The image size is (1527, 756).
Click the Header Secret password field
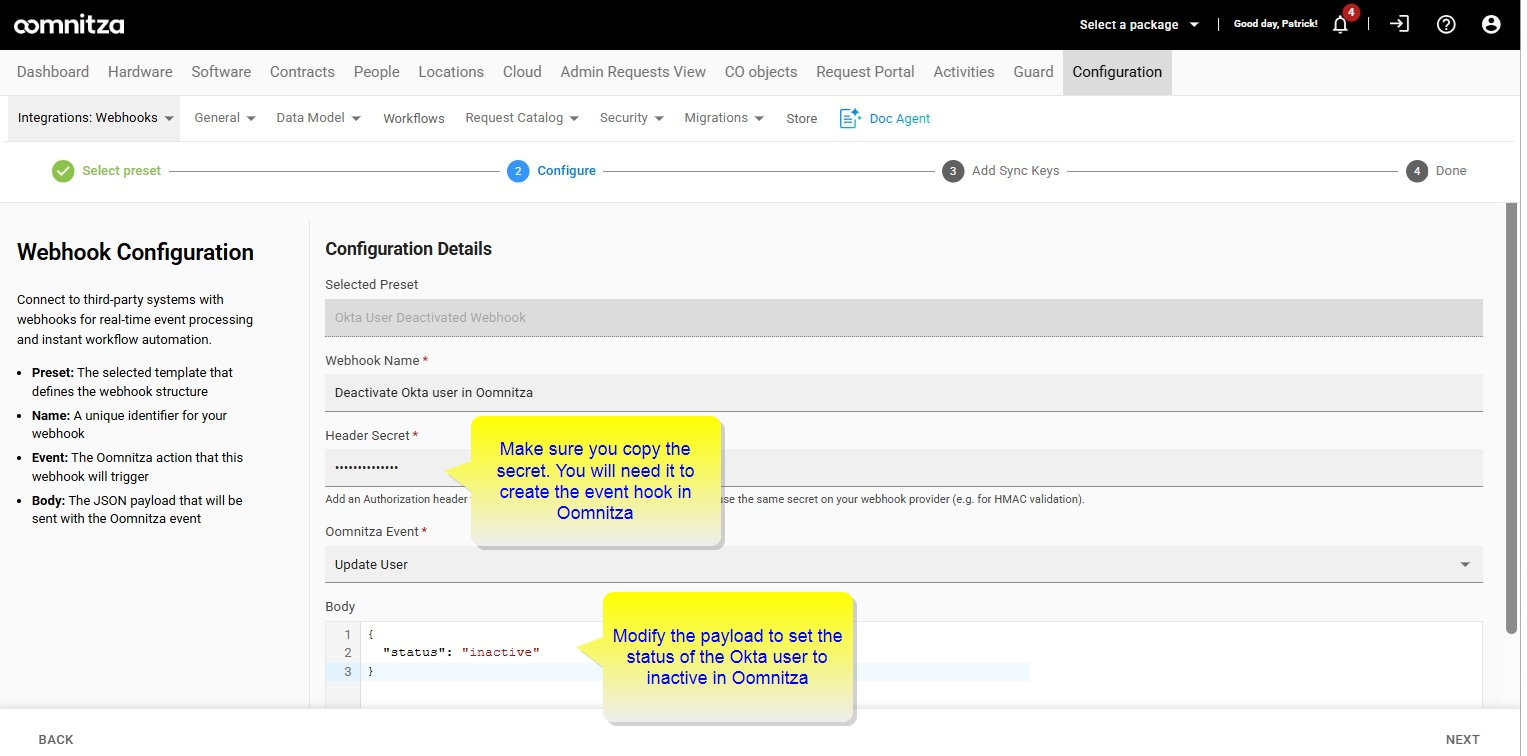[903, 467]
